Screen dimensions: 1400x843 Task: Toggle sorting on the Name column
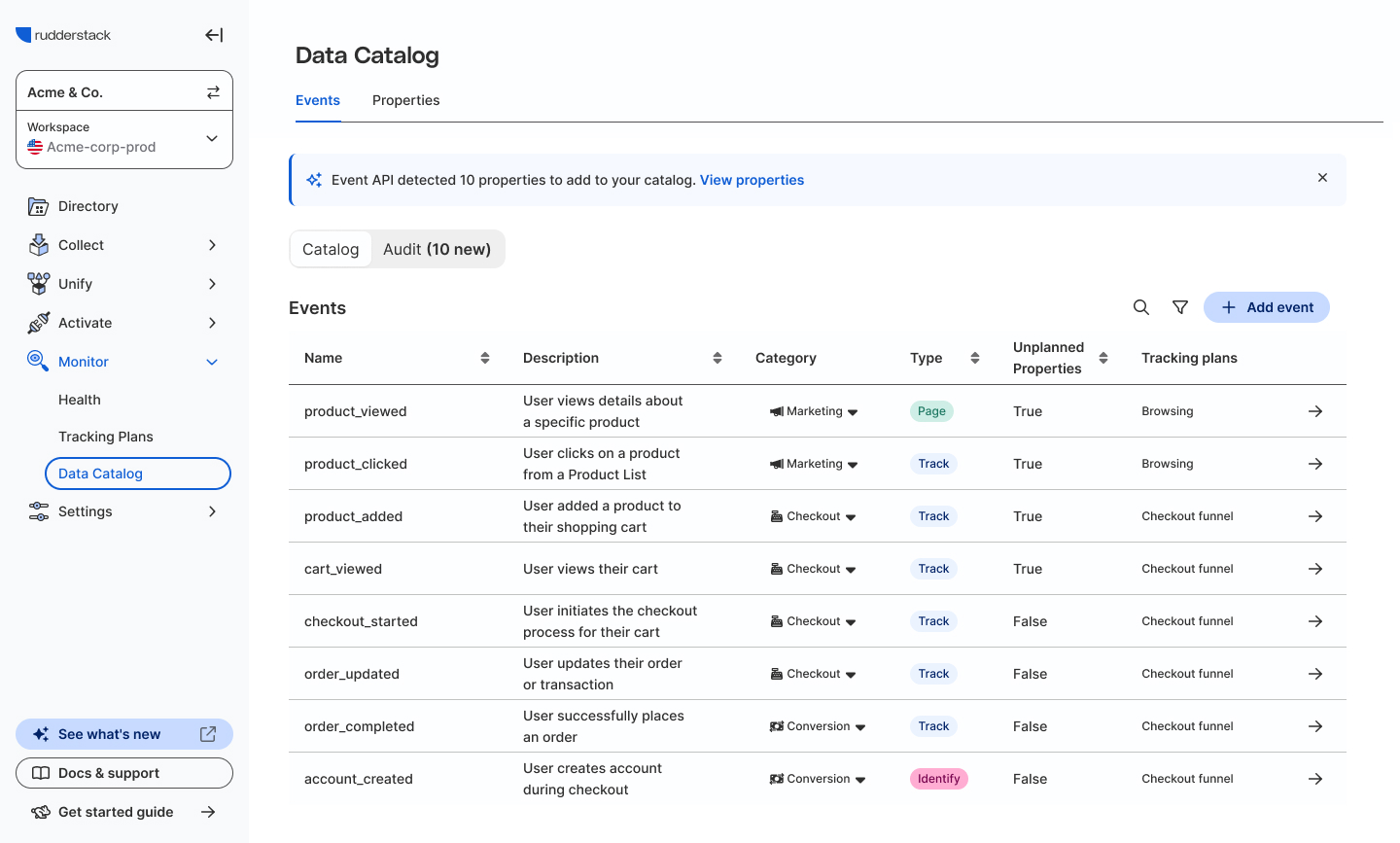click(484, 358)
